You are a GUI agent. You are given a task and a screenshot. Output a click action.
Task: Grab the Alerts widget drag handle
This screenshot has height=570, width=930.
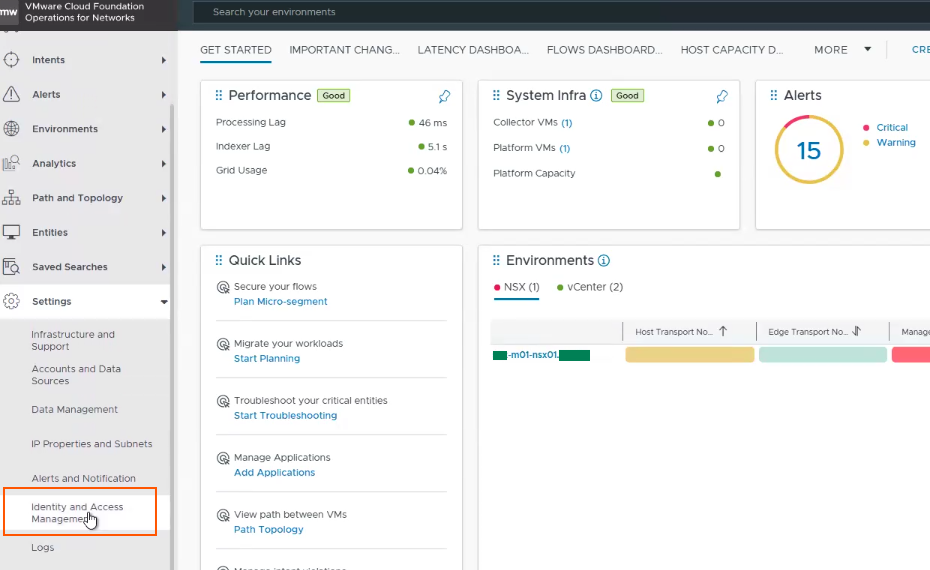point(773,95)
